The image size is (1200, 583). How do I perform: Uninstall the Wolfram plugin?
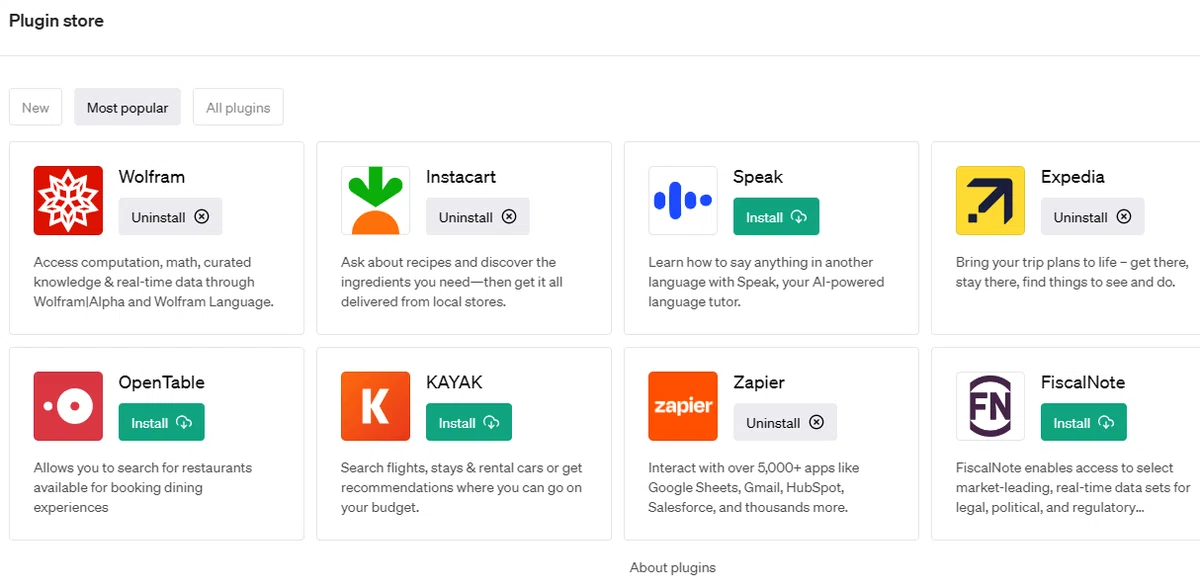point(170,217)
